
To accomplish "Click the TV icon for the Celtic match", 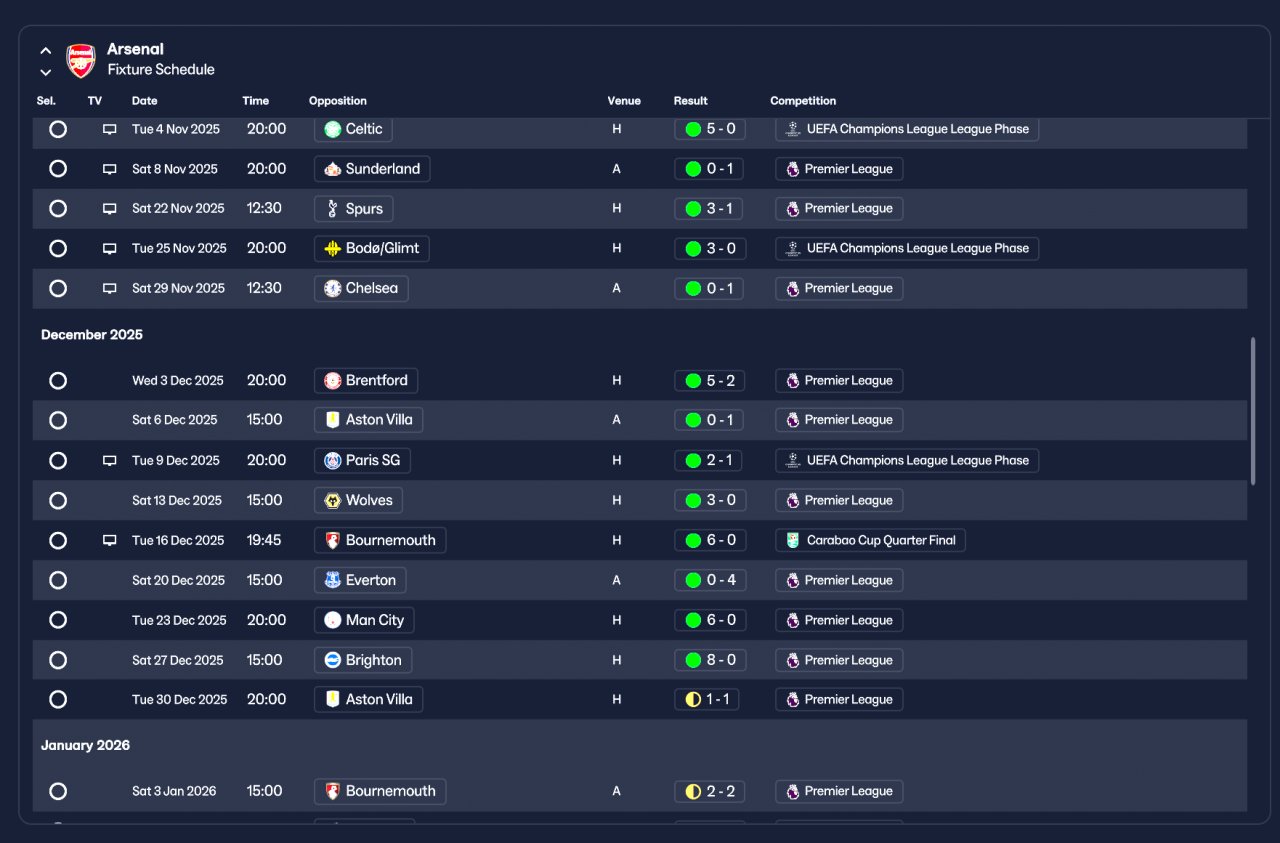I will tap(110, 129).
